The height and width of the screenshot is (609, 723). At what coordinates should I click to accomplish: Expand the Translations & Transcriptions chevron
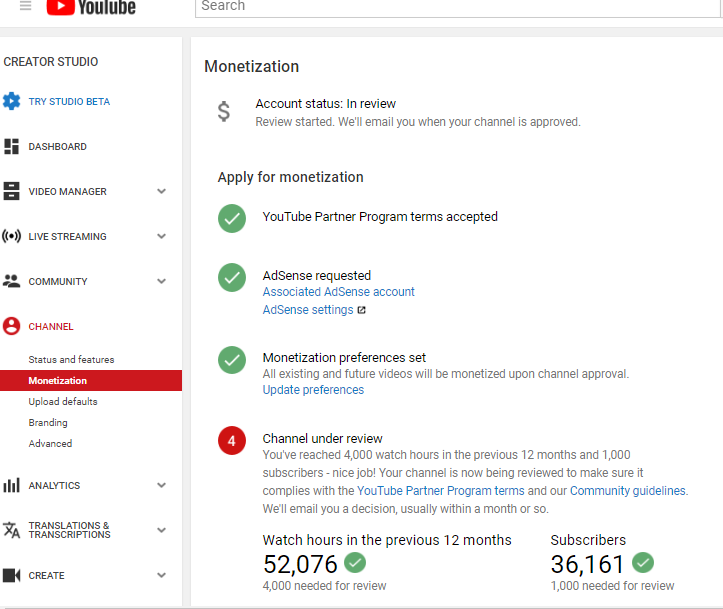[x=161, y=530]
